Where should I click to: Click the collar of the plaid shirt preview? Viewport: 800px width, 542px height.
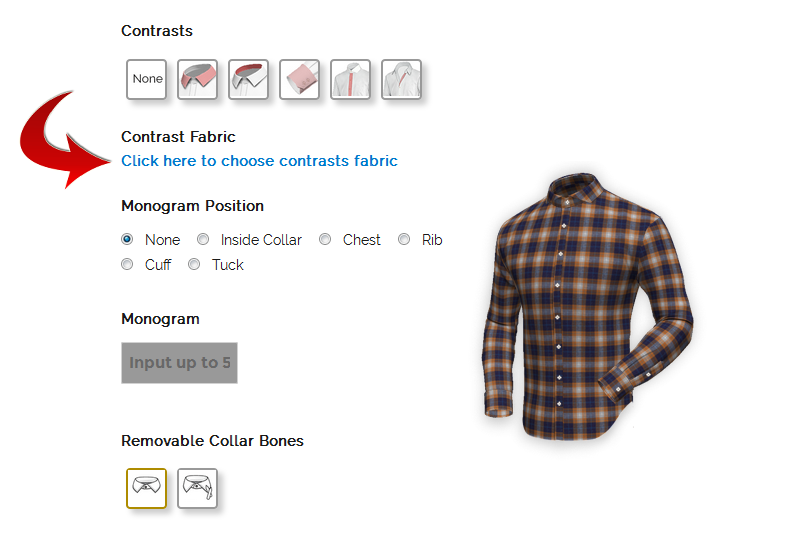coord(576,189)
